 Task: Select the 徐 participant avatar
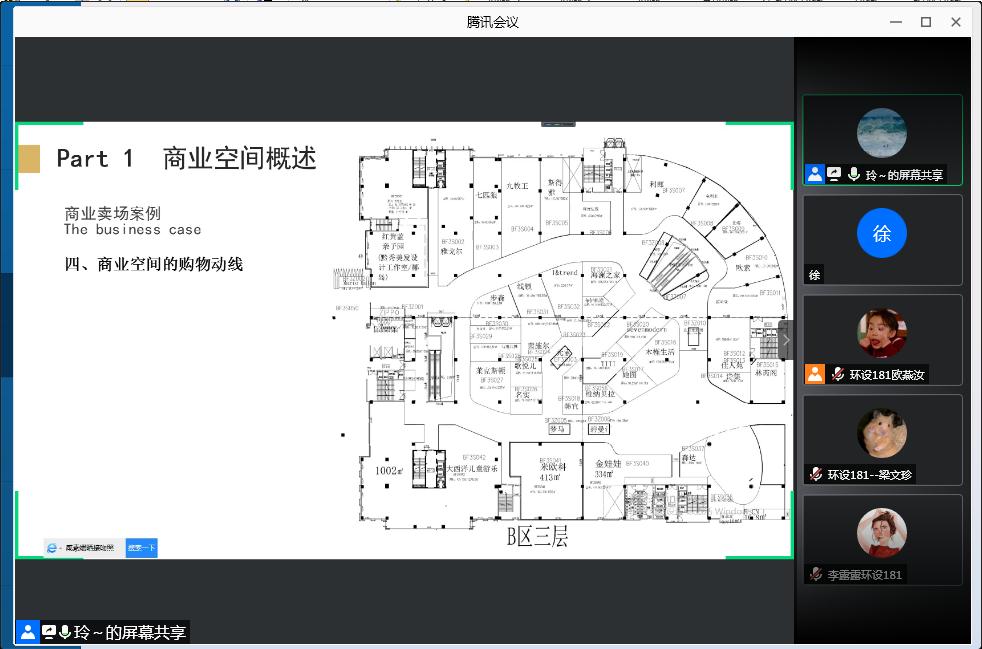click(881, 234)
